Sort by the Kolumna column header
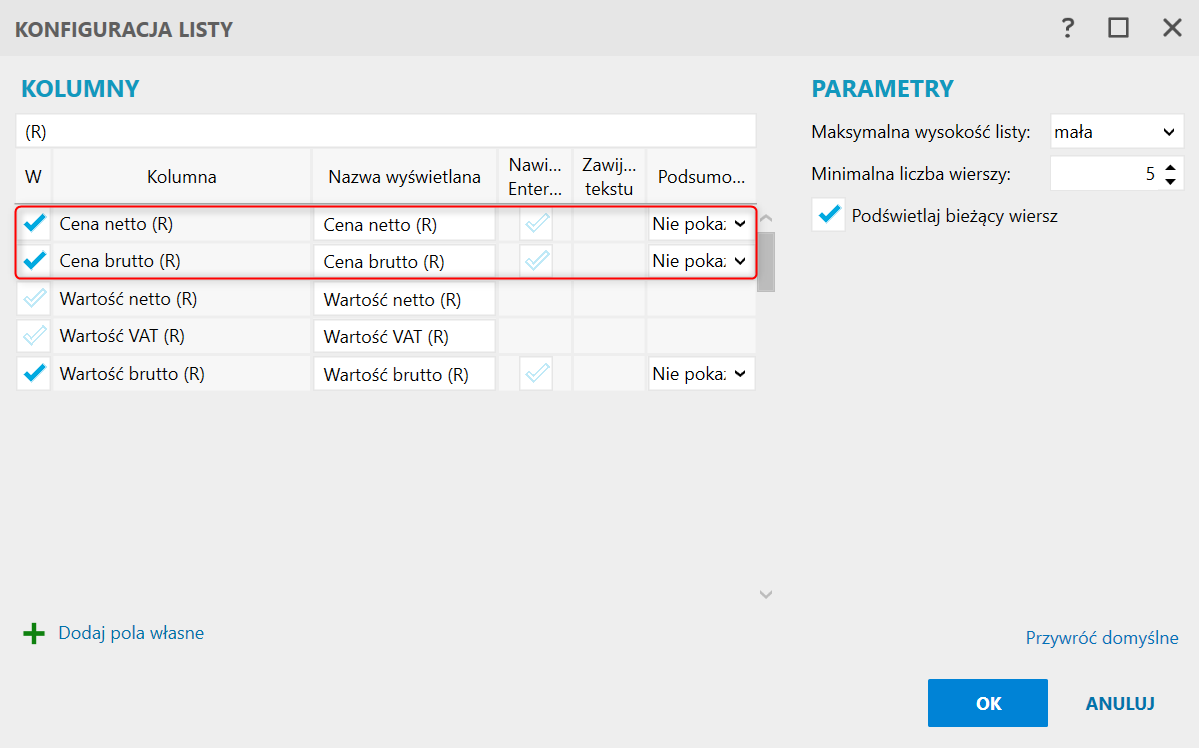The height and width of the screenshot is (748, 1199). [182, 177]
